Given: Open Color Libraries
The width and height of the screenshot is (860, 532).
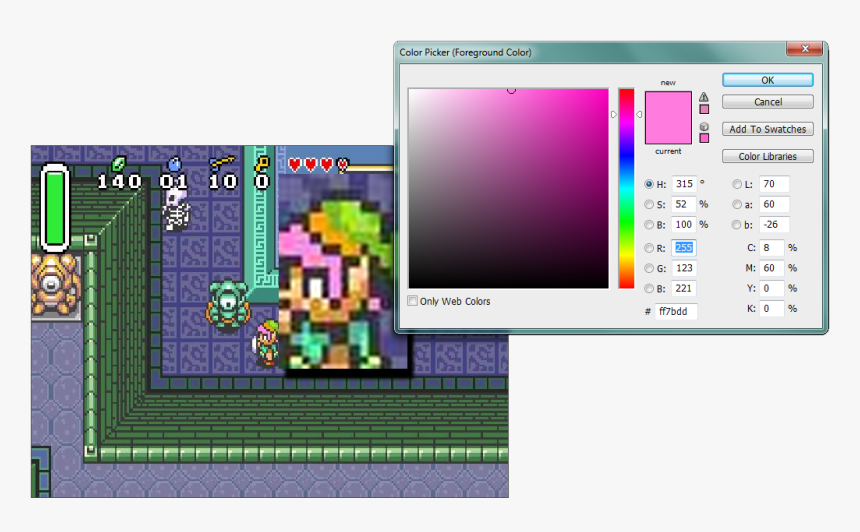Looking at the screenshot, I should click(x=767, y=156).
